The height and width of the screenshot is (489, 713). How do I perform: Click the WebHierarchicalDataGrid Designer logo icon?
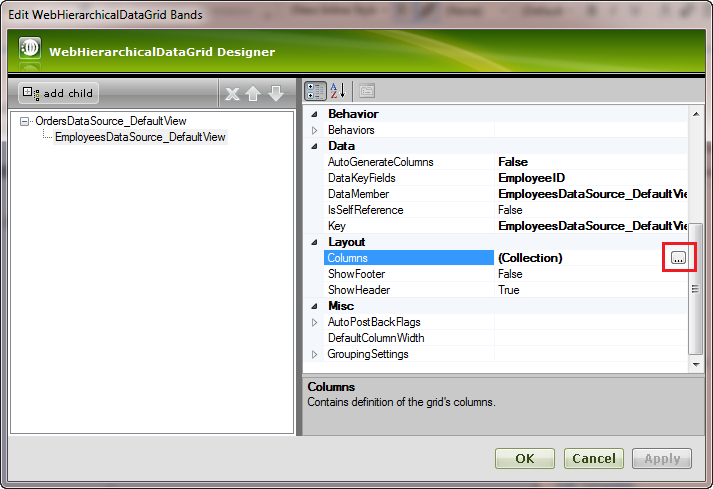pos(31,50)
